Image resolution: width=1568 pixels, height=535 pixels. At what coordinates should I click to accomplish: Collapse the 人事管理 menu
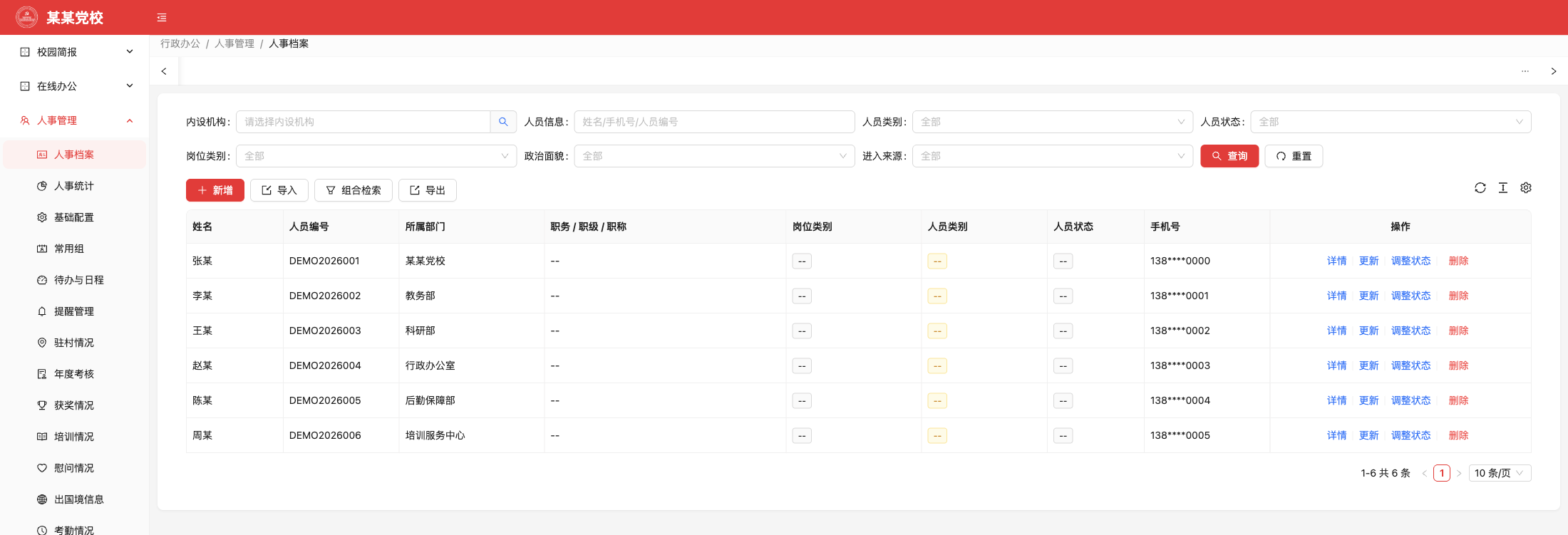[x=74, y=120]
